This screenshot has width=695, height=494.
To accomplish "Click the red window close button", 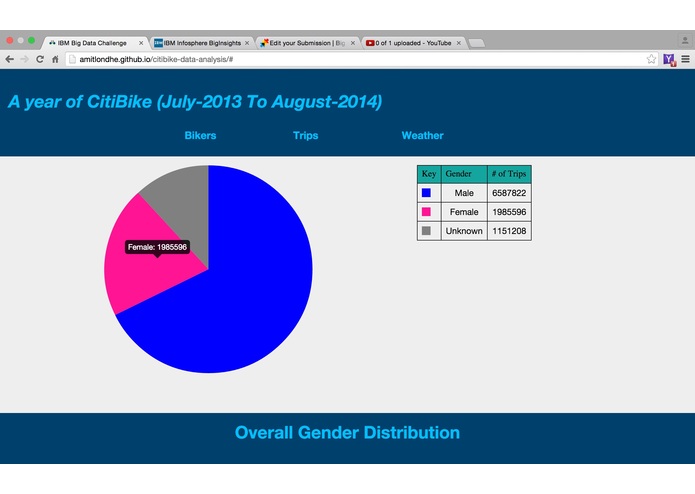I will click(x=10, y=40).
